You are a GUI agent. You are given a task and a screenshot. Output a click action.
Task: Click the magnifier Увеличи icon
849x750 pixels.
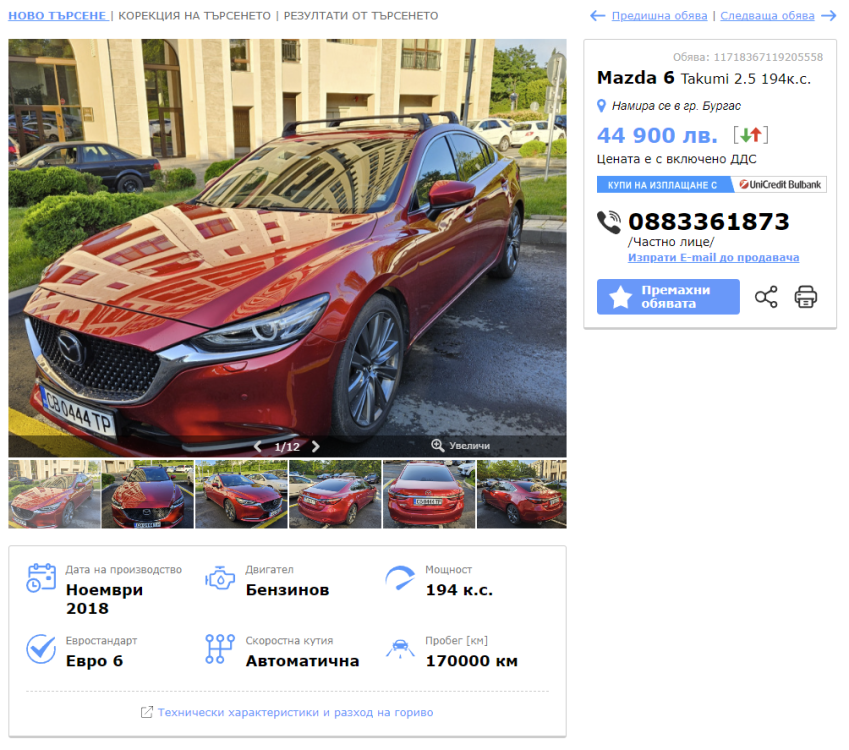437,446
